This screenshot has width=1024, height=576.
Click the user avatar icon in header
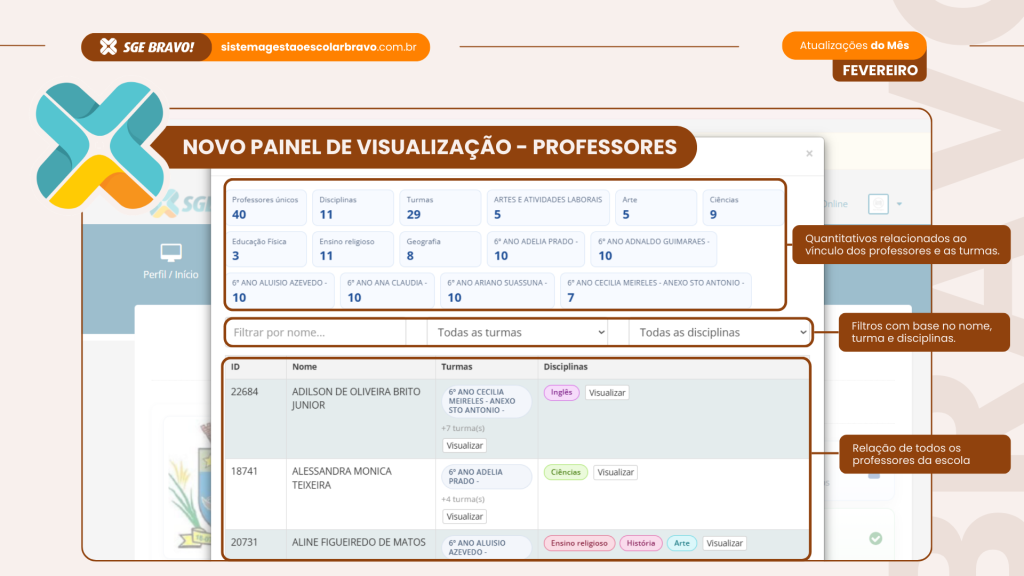[877, 203]
